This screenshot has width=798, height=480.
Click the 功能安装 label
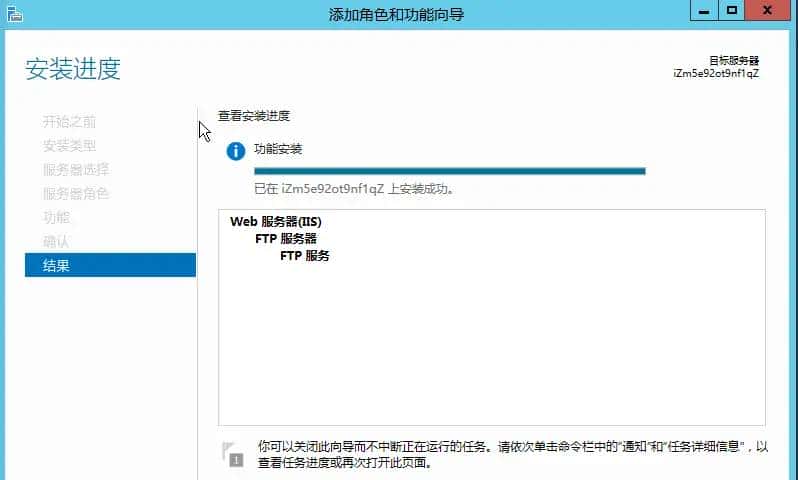point(278,149)
